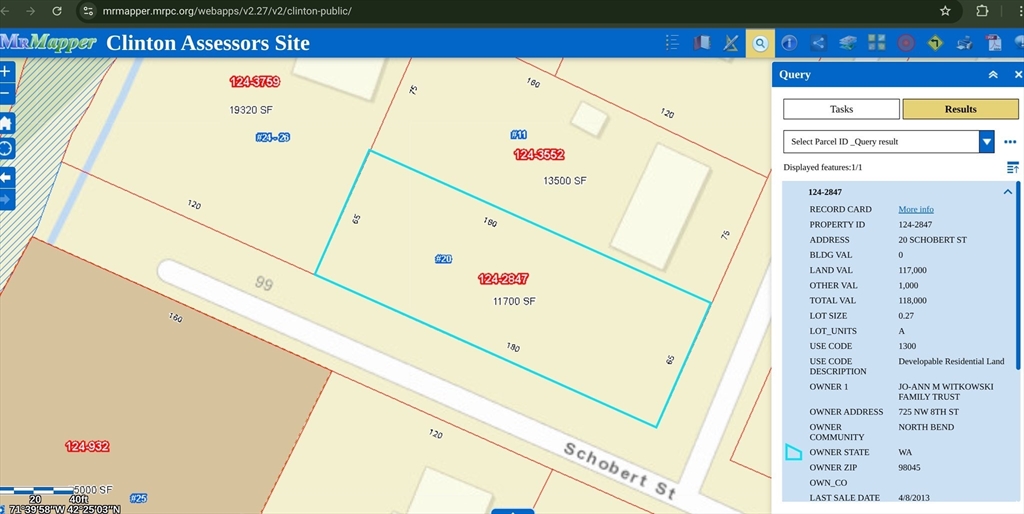
Task: Click parcel label 124-3552 on the map
Action: pos(539,155)
